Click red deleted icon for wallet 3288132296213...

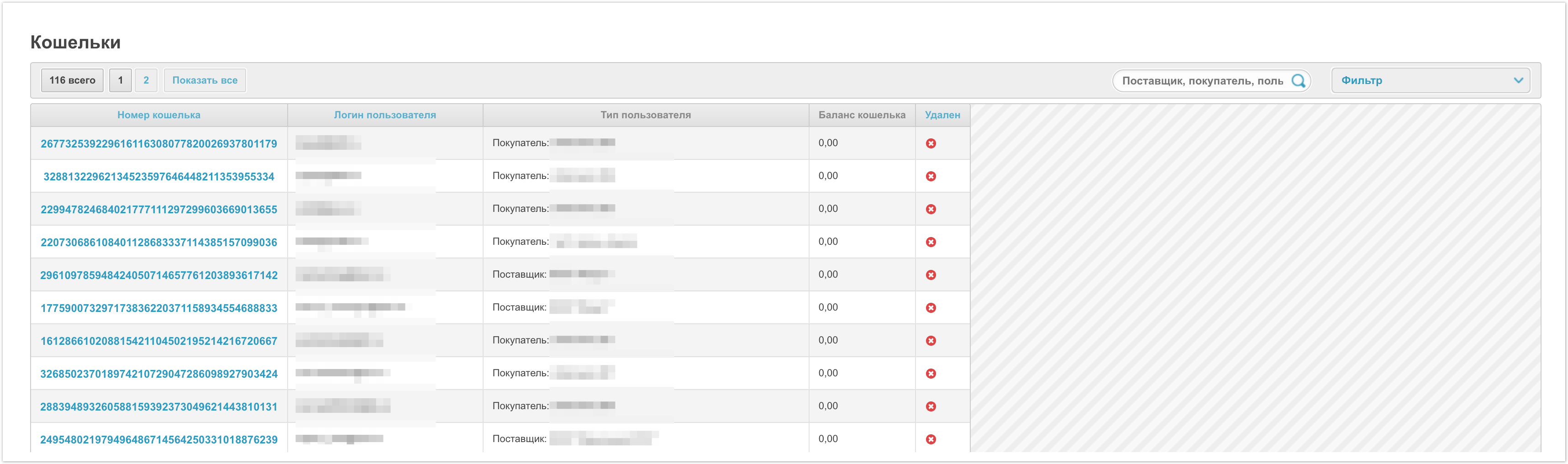coord(931,176)
